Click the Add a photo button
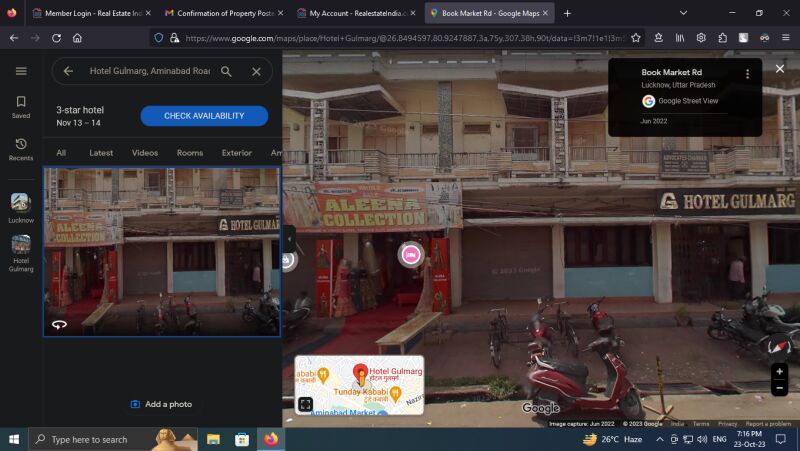800x451 pixels. click(x=162, y=404)
